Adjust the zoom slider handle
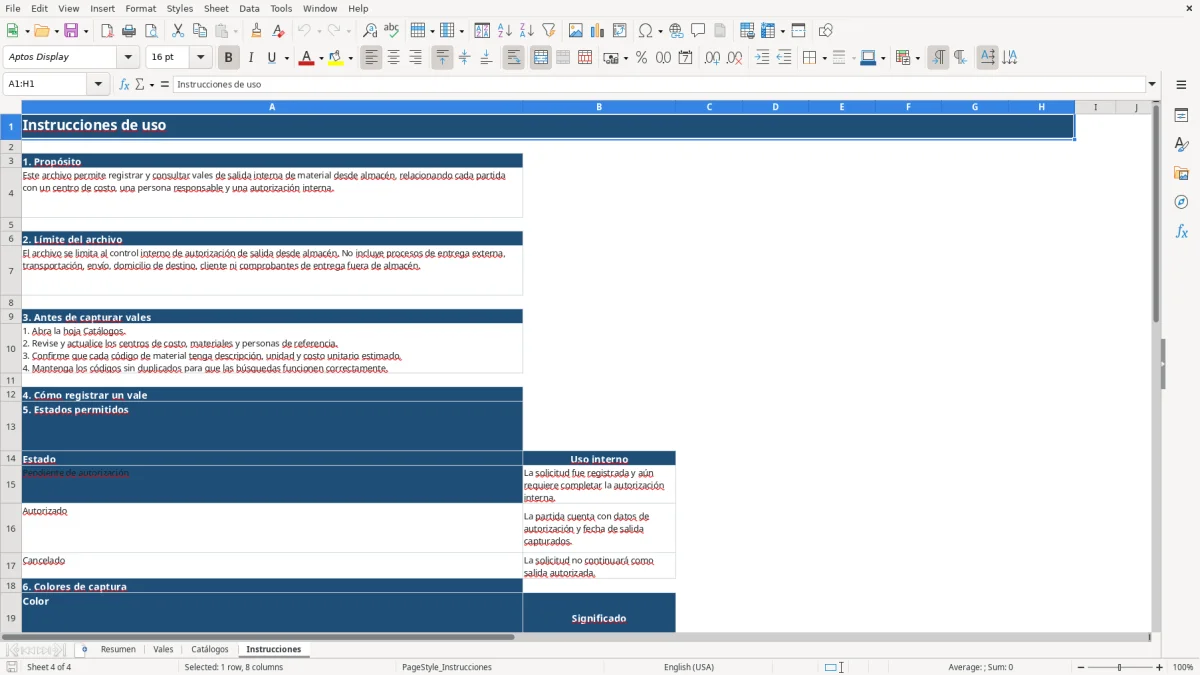The width and height of the screenshot is (1200, 675). (1120, 667)
